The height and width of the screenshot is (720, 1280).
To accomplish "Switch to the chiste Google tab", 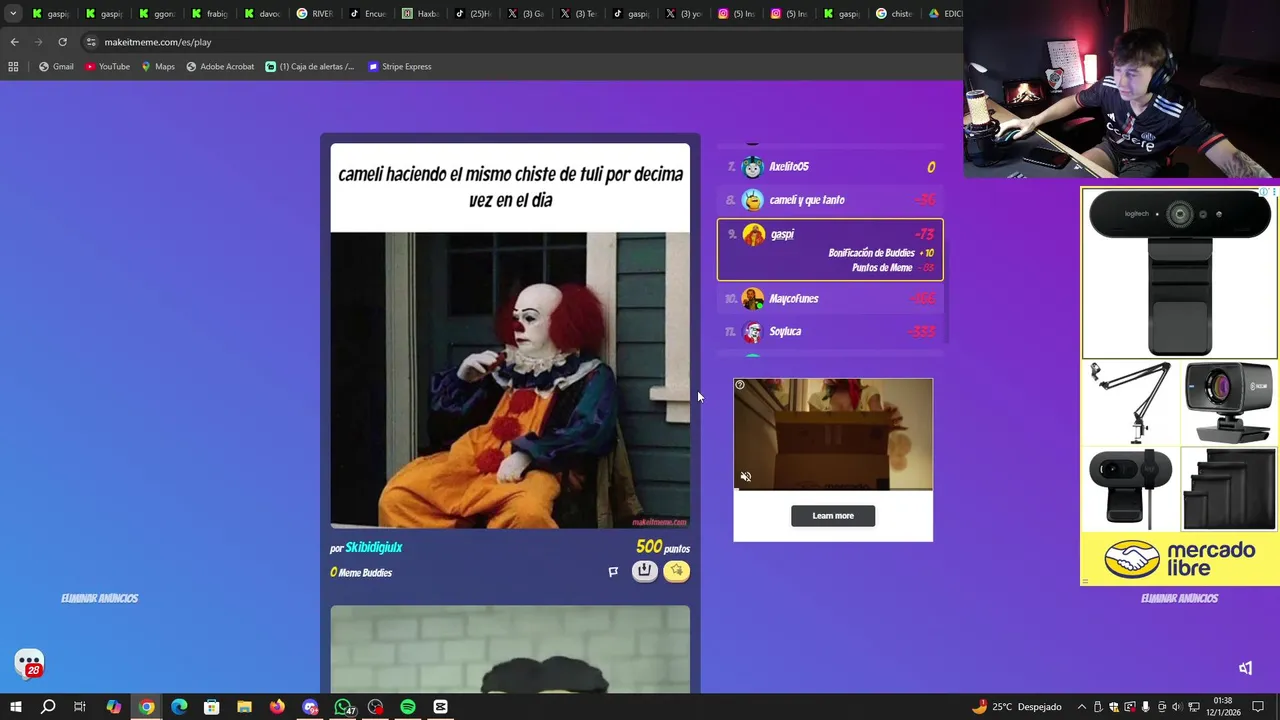I will 894,14.
